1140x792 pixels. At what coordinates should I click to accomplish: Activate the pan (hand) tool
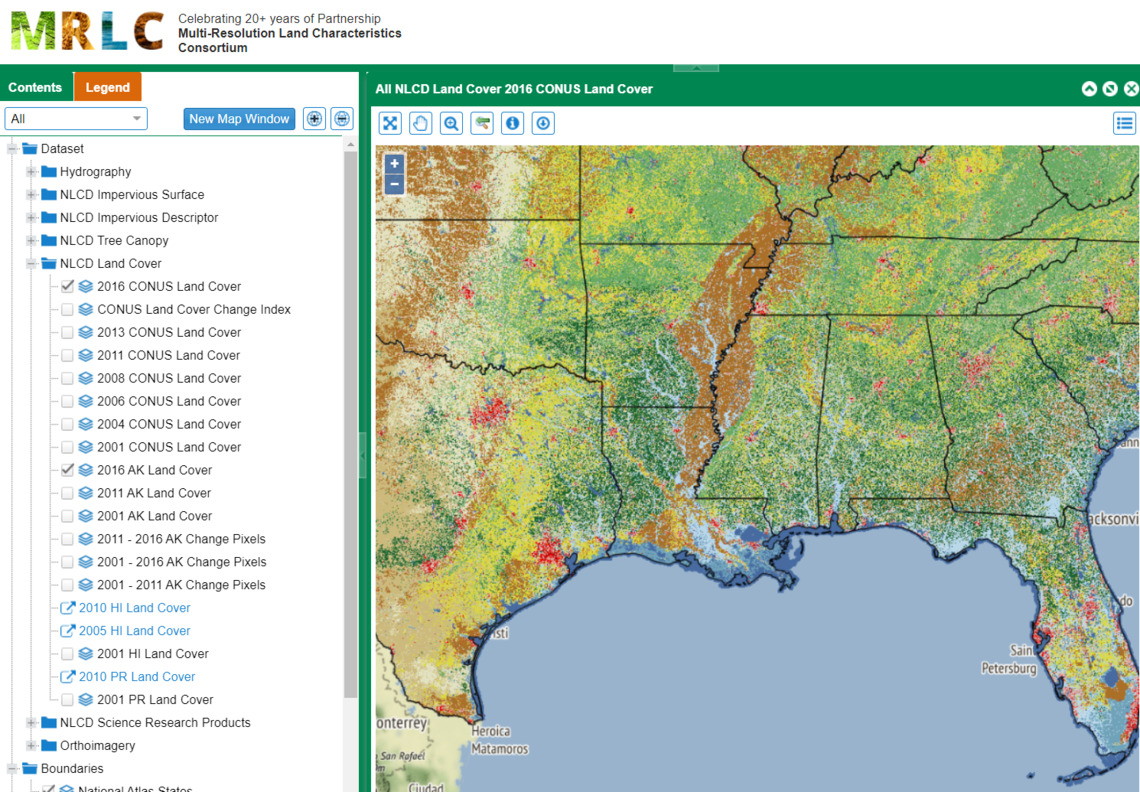420,123
